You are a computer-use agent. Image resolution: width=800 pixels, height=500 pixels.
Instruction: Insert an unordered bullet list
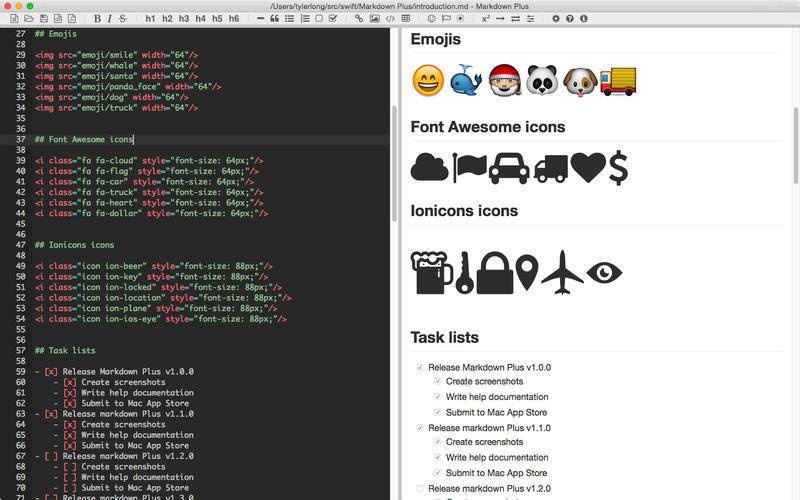point(289,18)
